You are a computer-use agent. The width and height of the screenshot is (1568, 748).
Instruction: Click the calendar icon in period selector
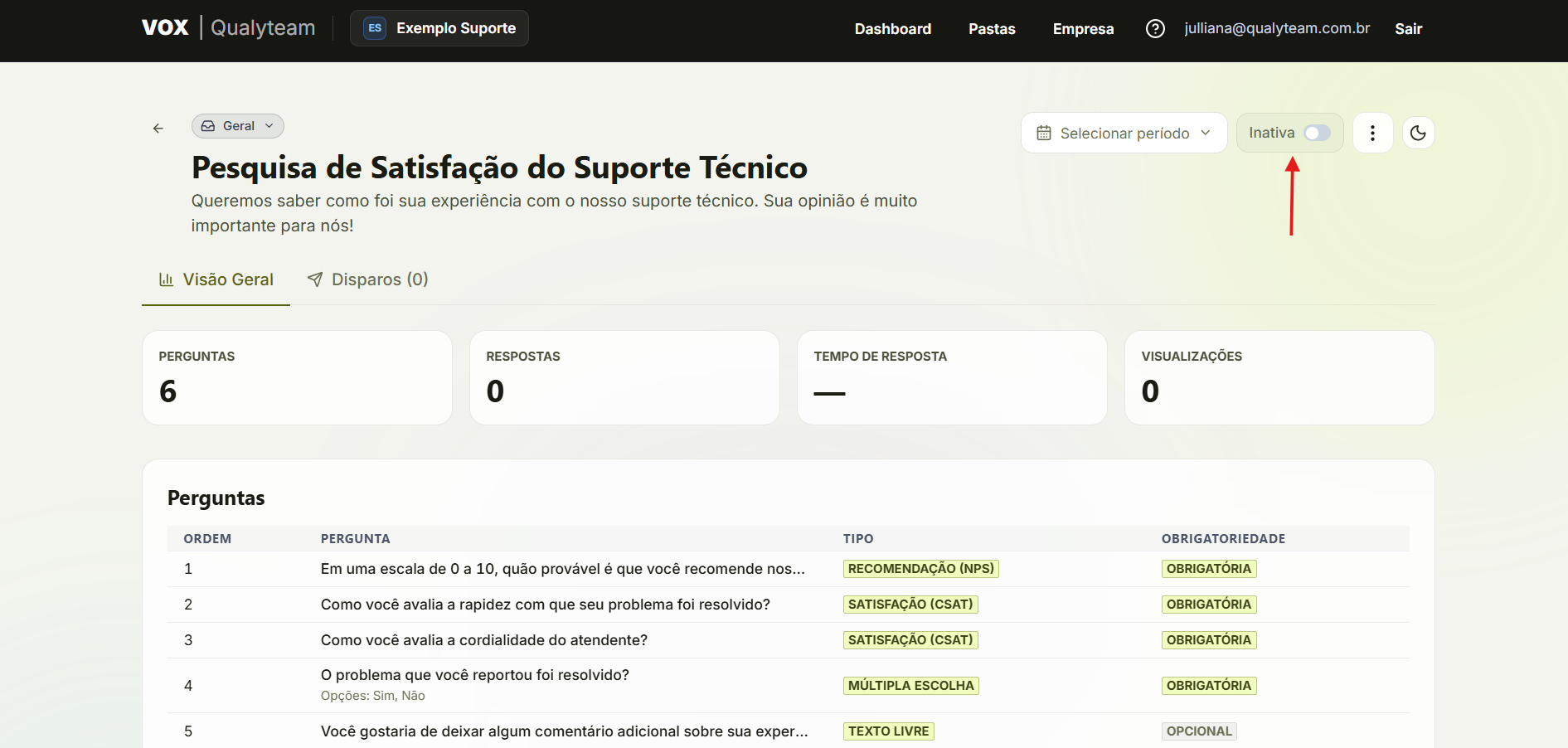(1044, 134)
